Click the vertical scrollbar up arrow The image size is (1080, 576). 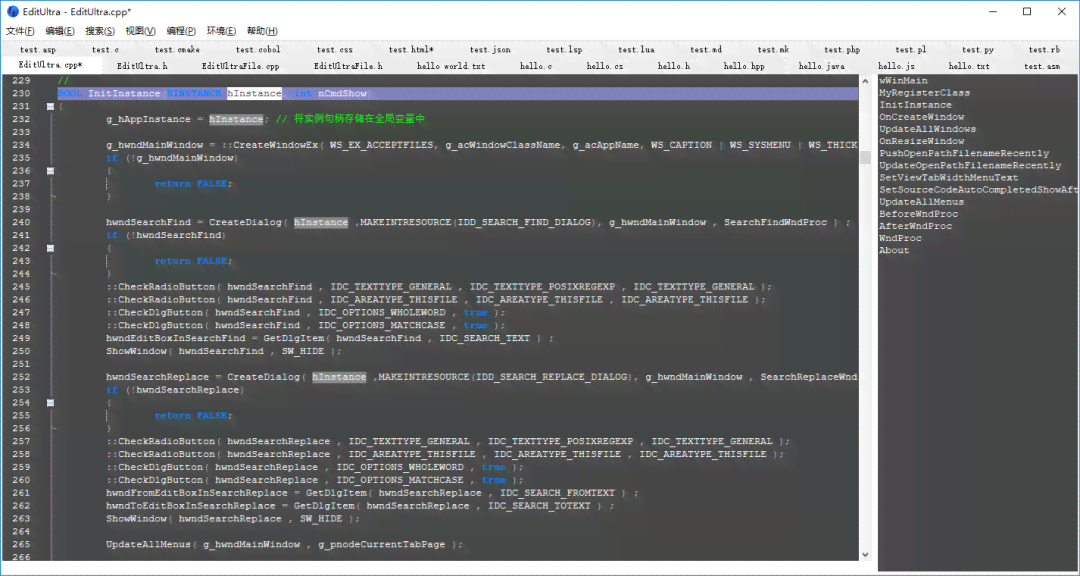pyautogui.click(x=866, y=81)
